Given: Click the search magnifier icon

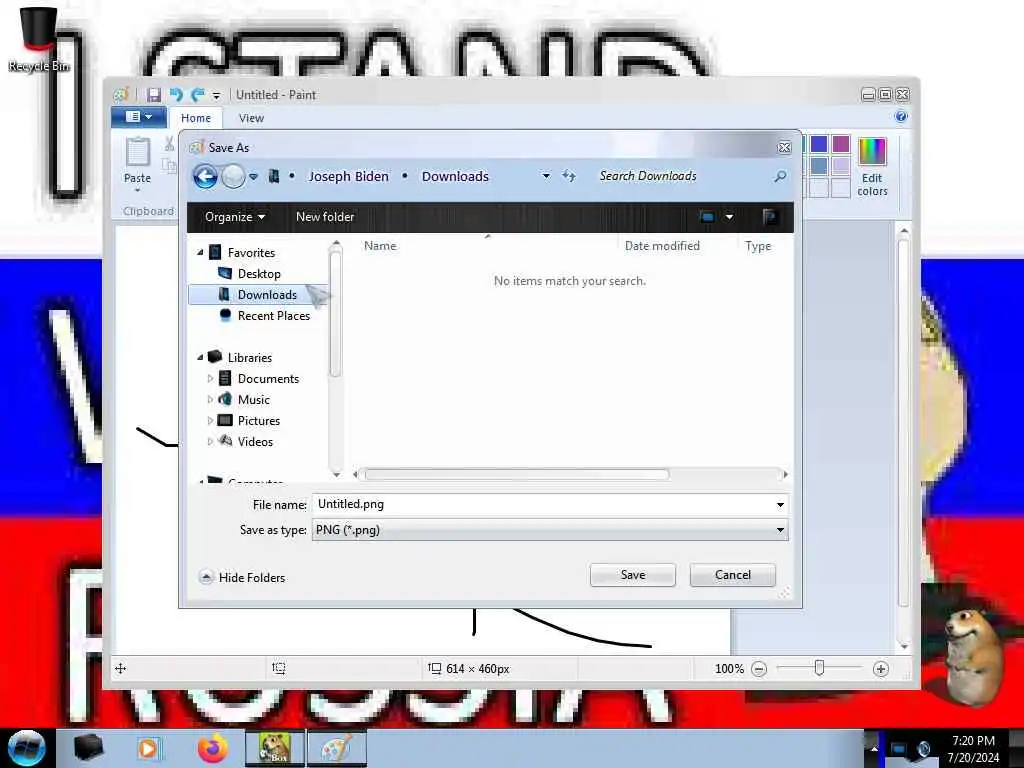Looking at the screenshot, I should (780, 176).
